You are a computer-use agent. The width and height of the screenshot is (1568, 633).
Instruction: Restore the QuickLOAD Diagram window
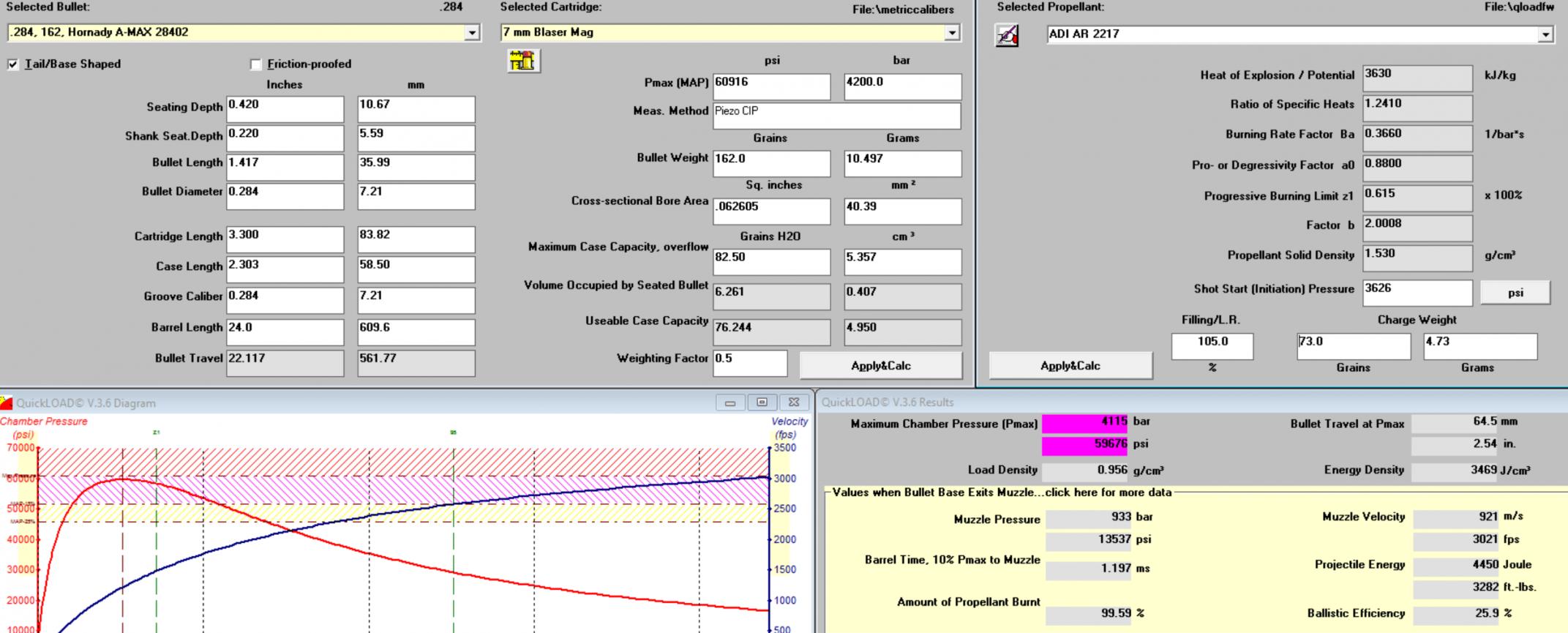[x=762, y=402]
